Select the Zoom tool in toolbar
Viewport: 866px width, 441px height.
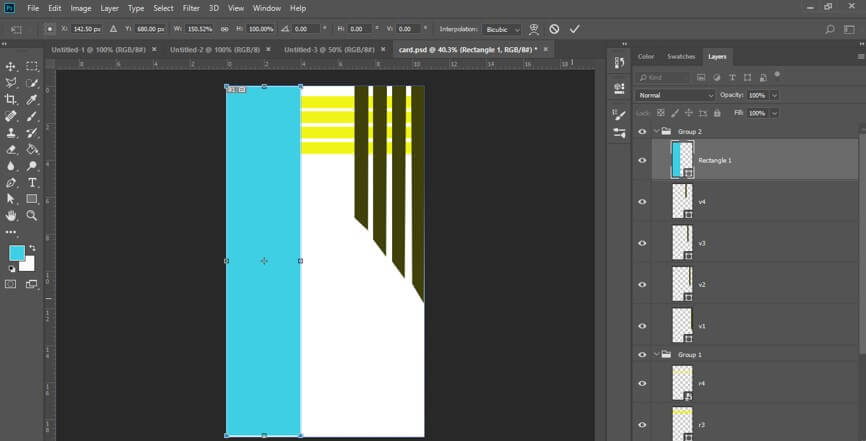coord(32,215)
